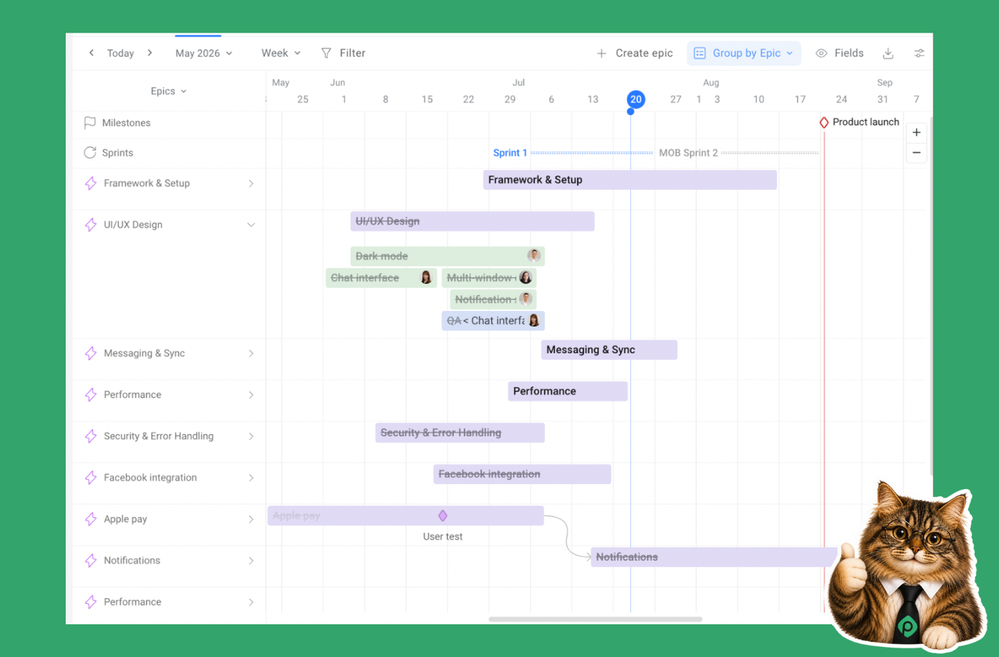Viewport: 999px width, 657px height.
Task: Click the Sprints cycle icon
Action: point(90,152)
